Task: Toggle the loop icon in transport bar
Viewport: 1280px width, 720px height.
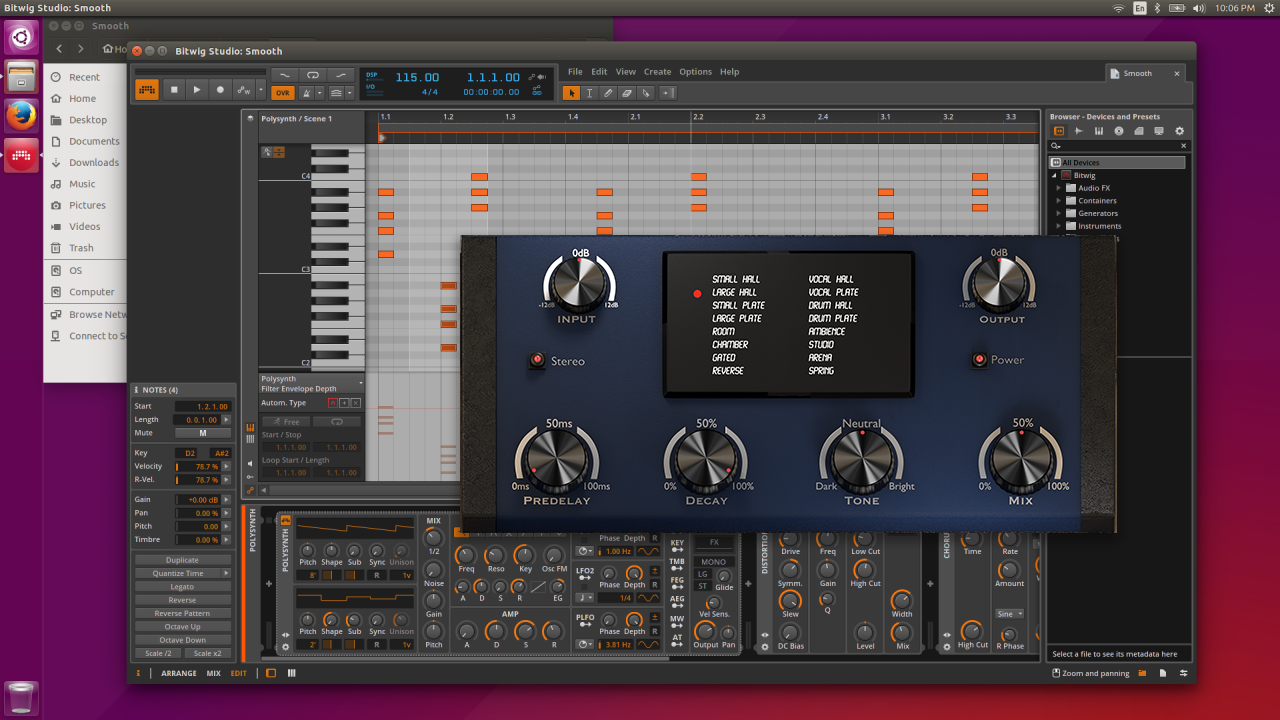Action: tap(313, 75)
